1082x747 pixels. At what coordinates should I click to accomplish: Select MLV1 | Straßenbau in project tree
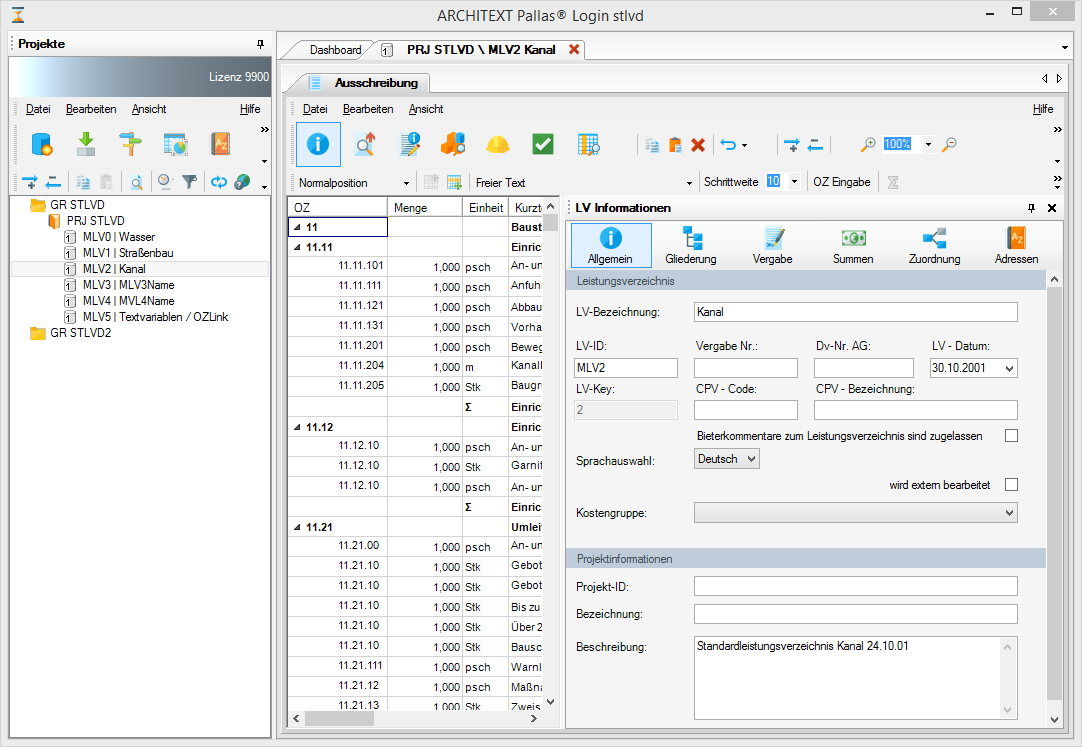(128, 253)
